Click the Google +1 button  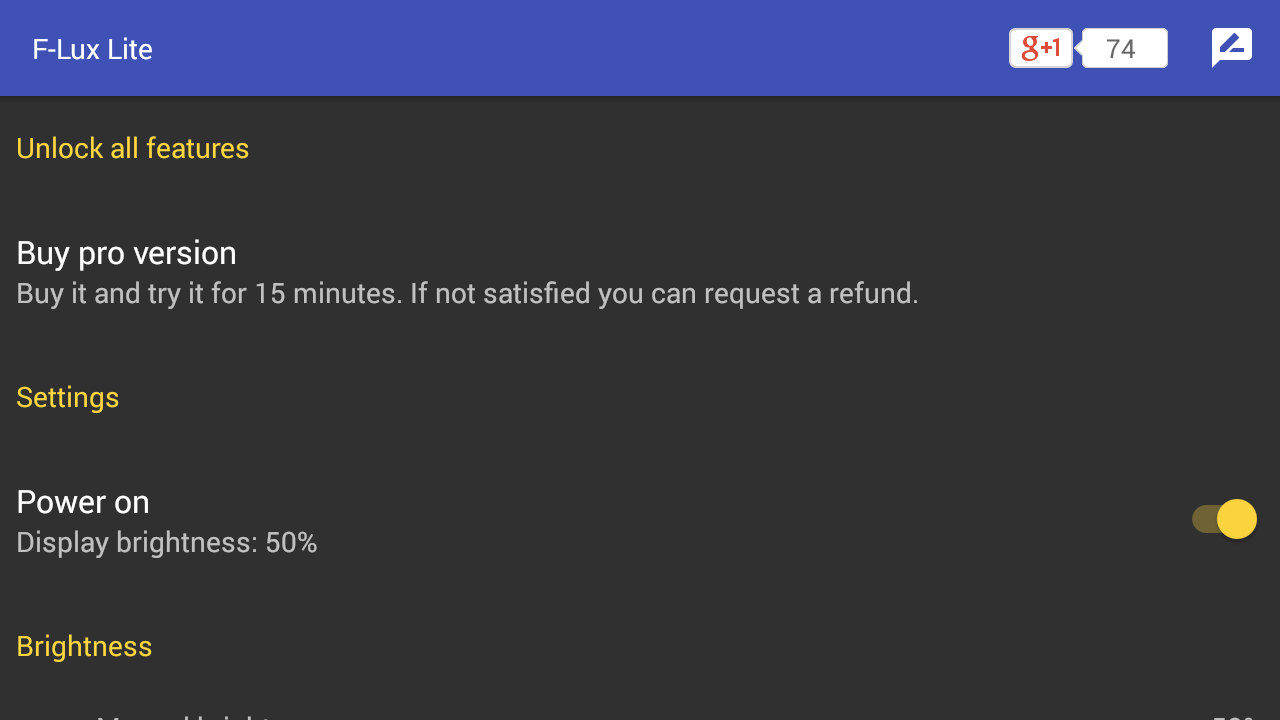1041,48
